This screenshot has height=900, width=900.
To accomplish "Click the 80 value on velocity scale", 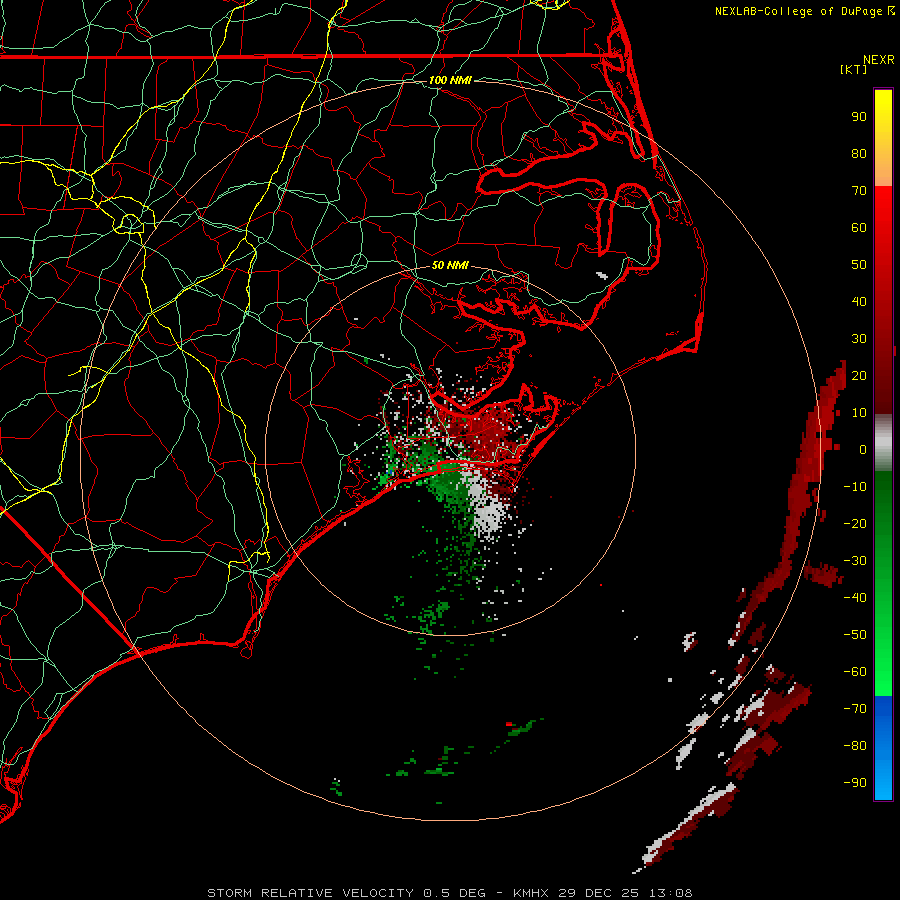I will pyautogui.click(x=859, y=154).
